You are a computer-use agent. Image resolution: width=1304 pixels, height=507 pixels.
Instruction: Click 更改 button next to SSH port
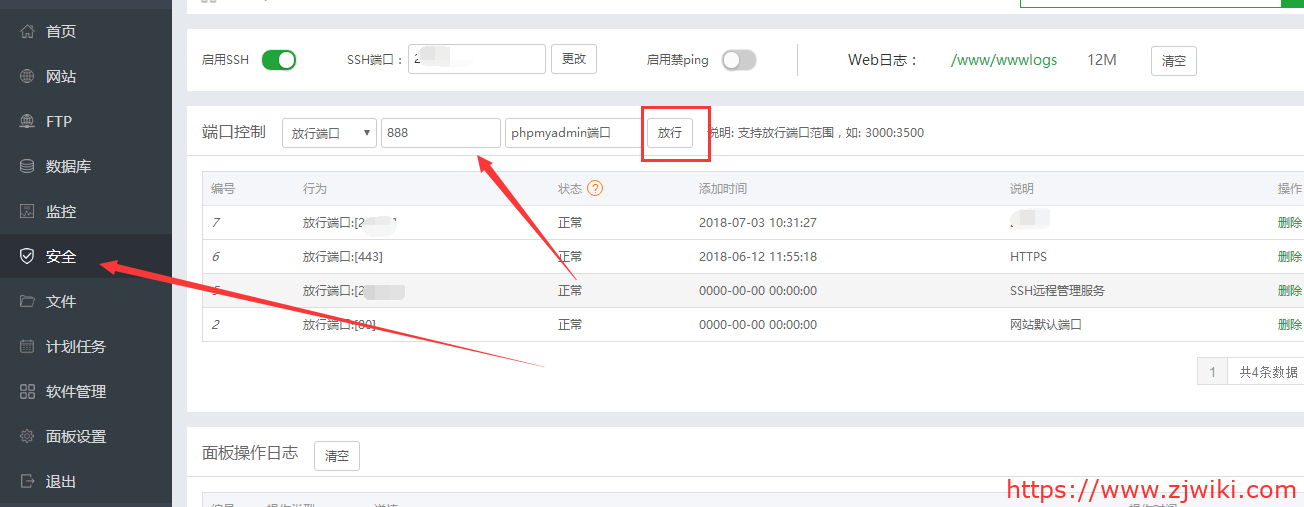click(x=574, y=59)
